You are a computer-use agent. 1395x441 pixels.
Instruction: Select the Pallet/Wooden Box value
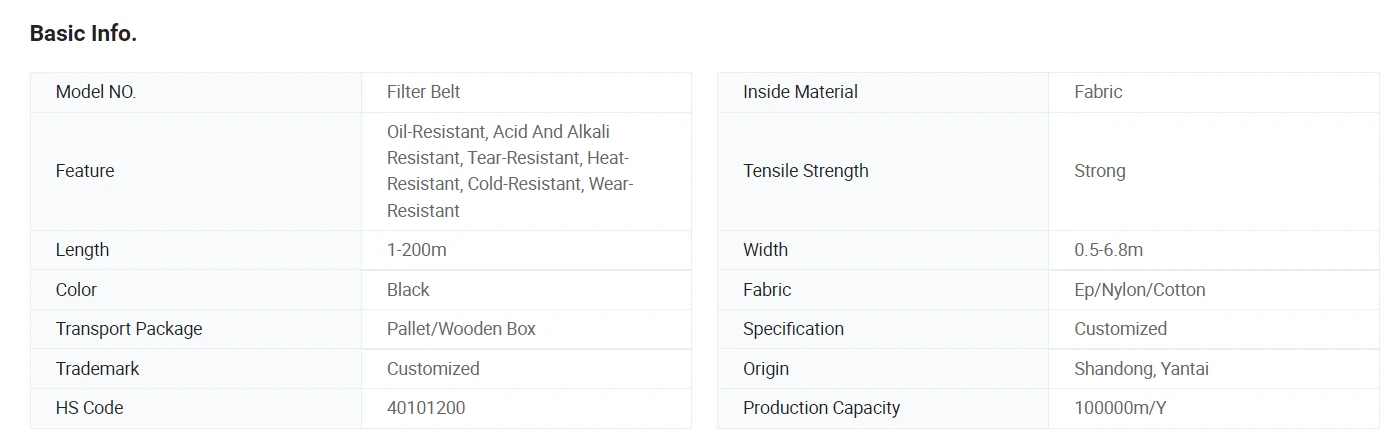pyautogui.click(x=461, y=329)
